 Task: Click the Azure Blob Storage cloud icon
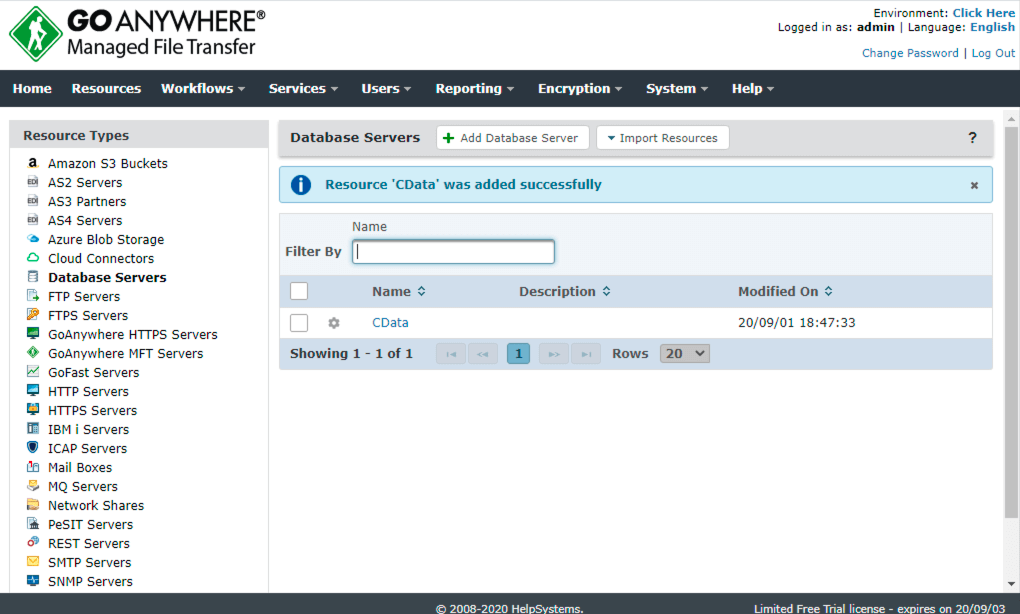tap(33, 239)
